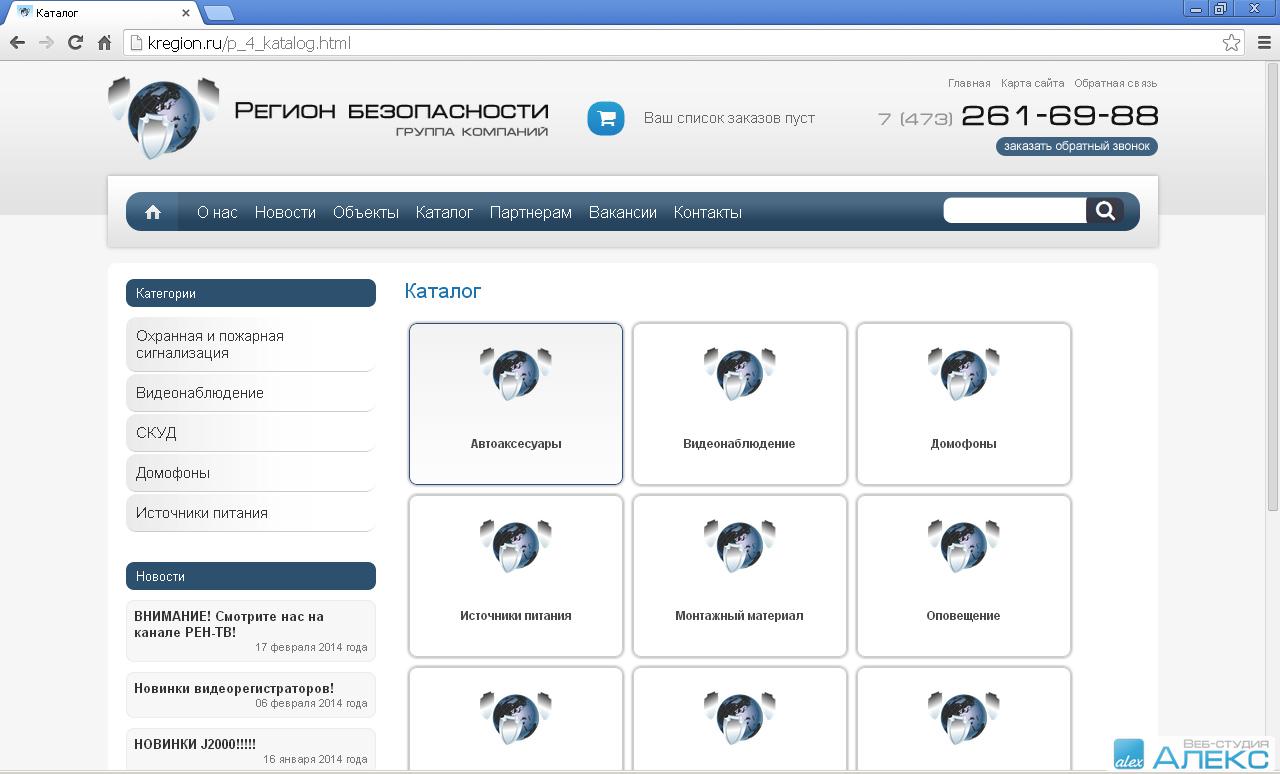Click the Region Bezopasnosti globe logo
The width and height of the screenshot is (1280, 774).
pyautogui.click(x=163, y=118)
